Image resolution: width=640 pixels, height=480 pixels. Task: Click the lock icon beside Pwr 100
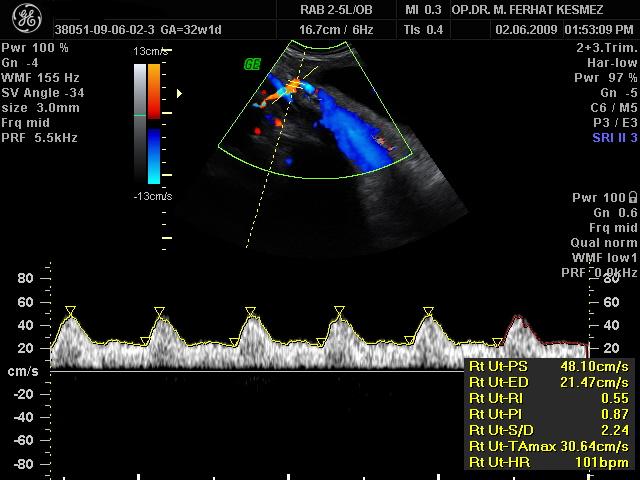631,198
